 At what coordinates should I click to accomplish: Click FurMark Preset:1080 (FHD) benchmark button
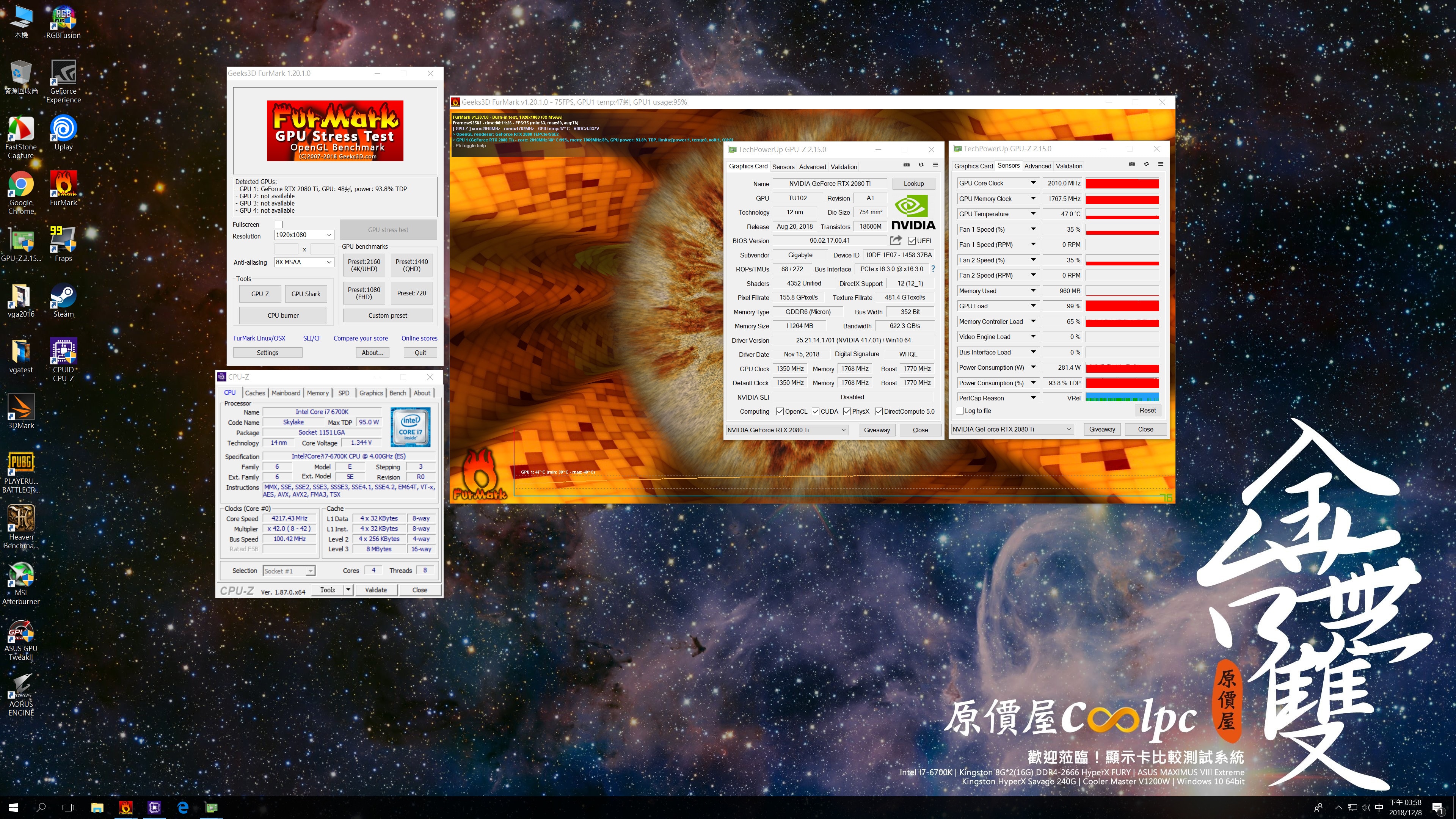click(x=364, y=293)
